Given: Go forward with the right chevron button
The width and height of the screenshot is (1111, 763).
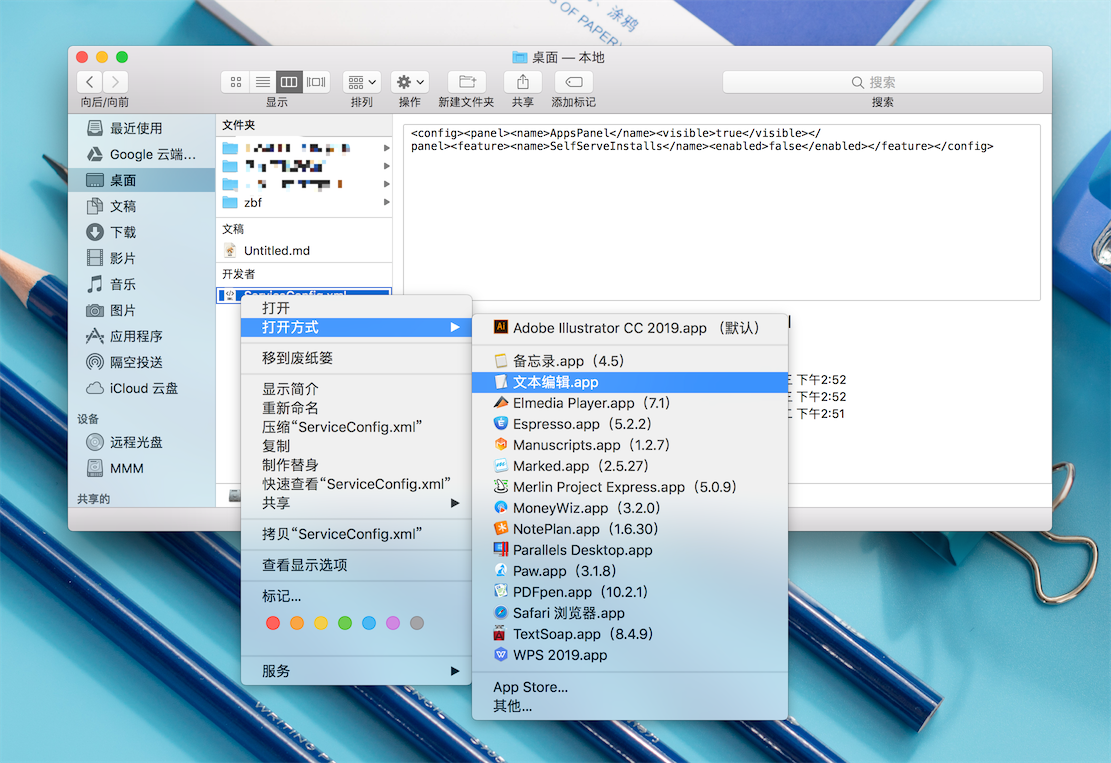Looking at the screenshot, I should point(115,82).
